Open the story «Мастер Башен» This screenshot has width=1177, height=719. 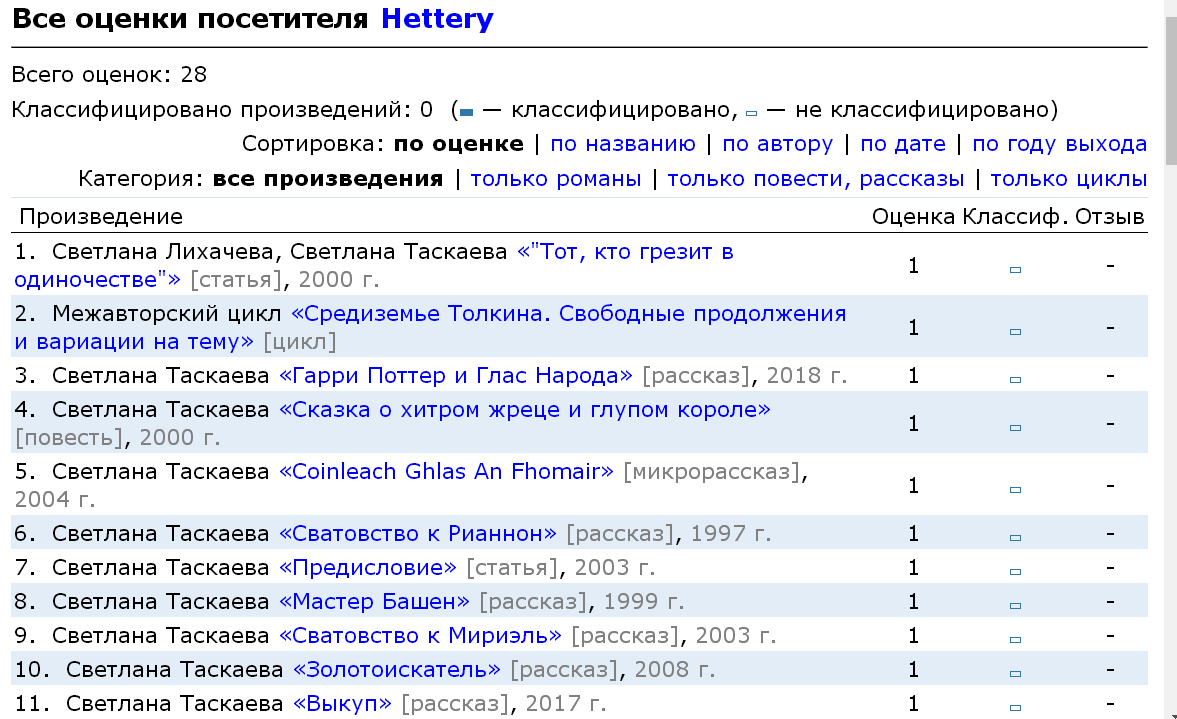pos(374,602)
